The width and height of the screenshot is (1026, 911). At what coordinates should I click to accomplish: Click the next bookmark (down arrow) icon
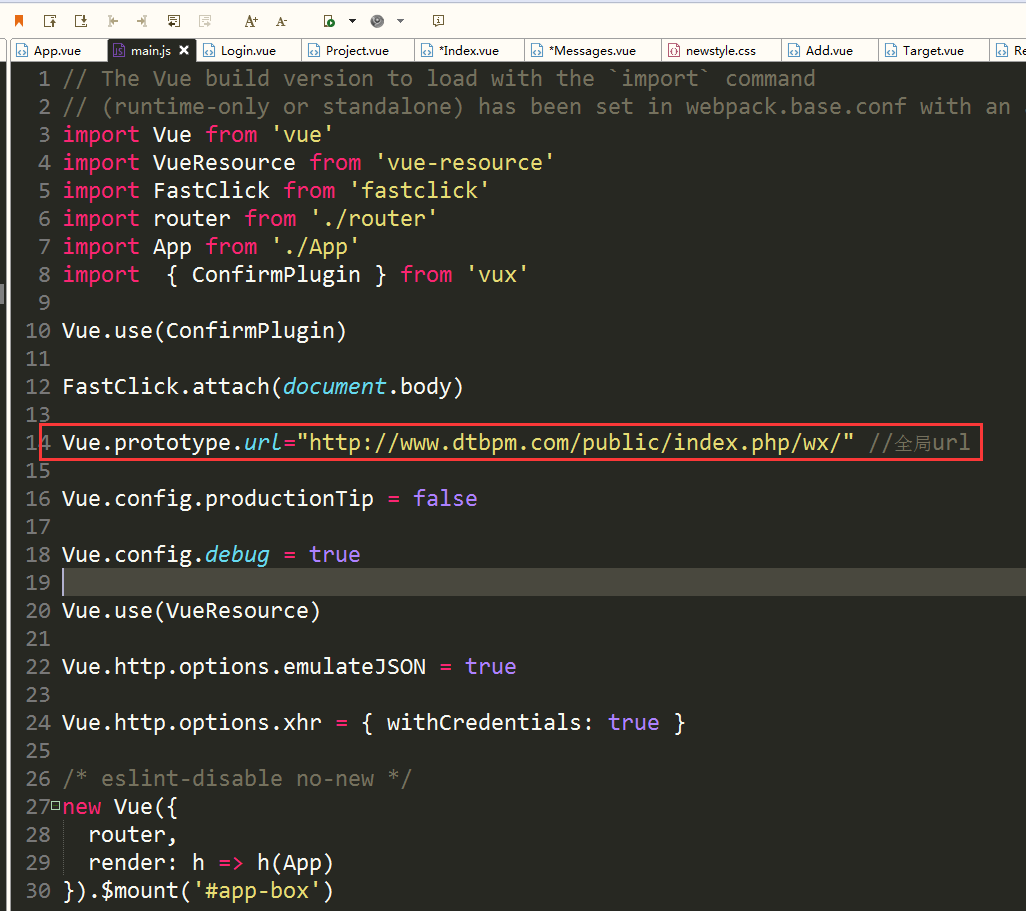(x=81, y=21)
